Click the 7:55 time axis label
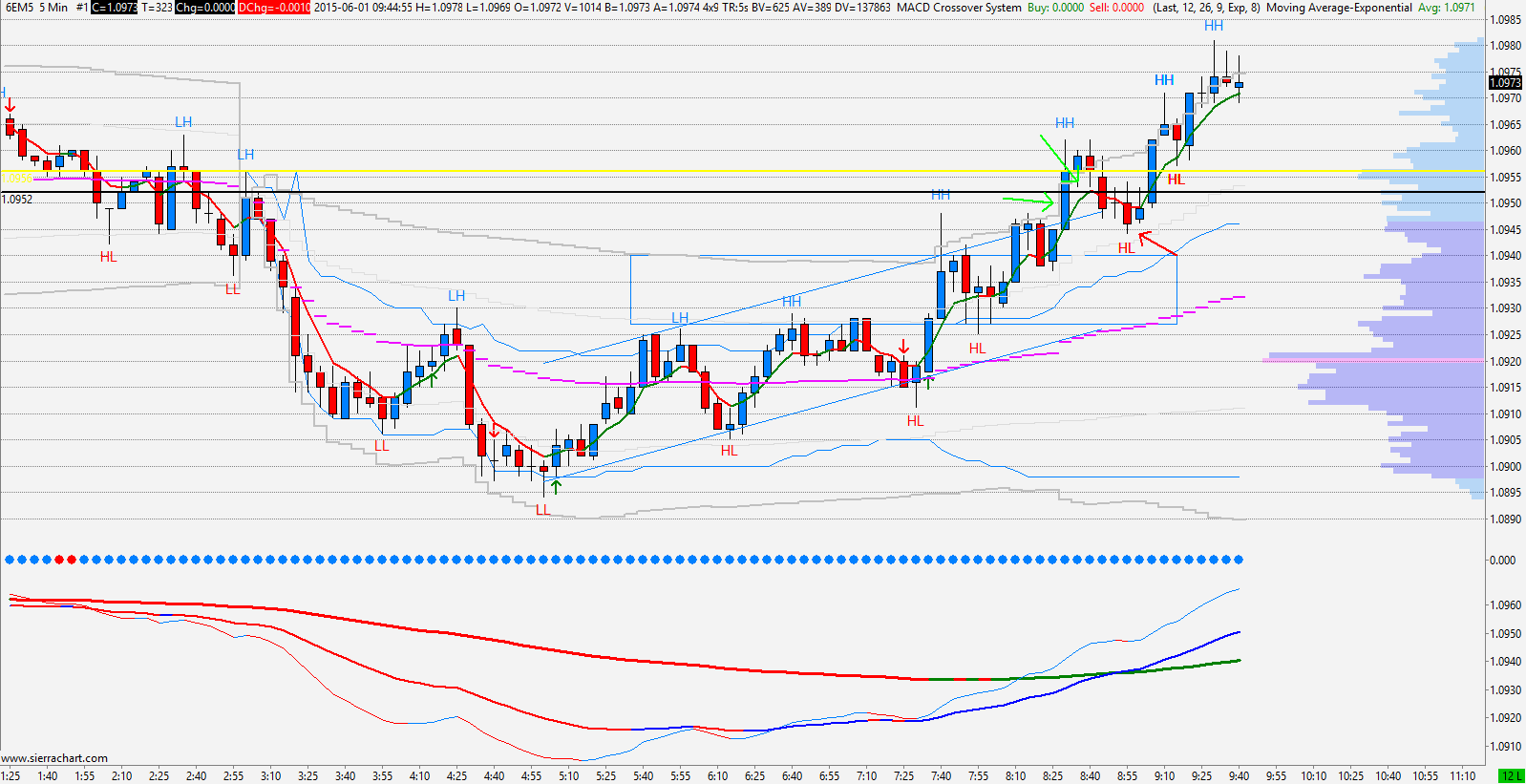This screenshot has width=1526, height=784. point(978,776)
